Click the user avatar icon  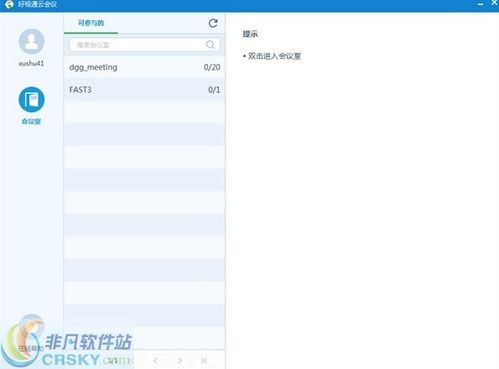[x=31, y=41]
